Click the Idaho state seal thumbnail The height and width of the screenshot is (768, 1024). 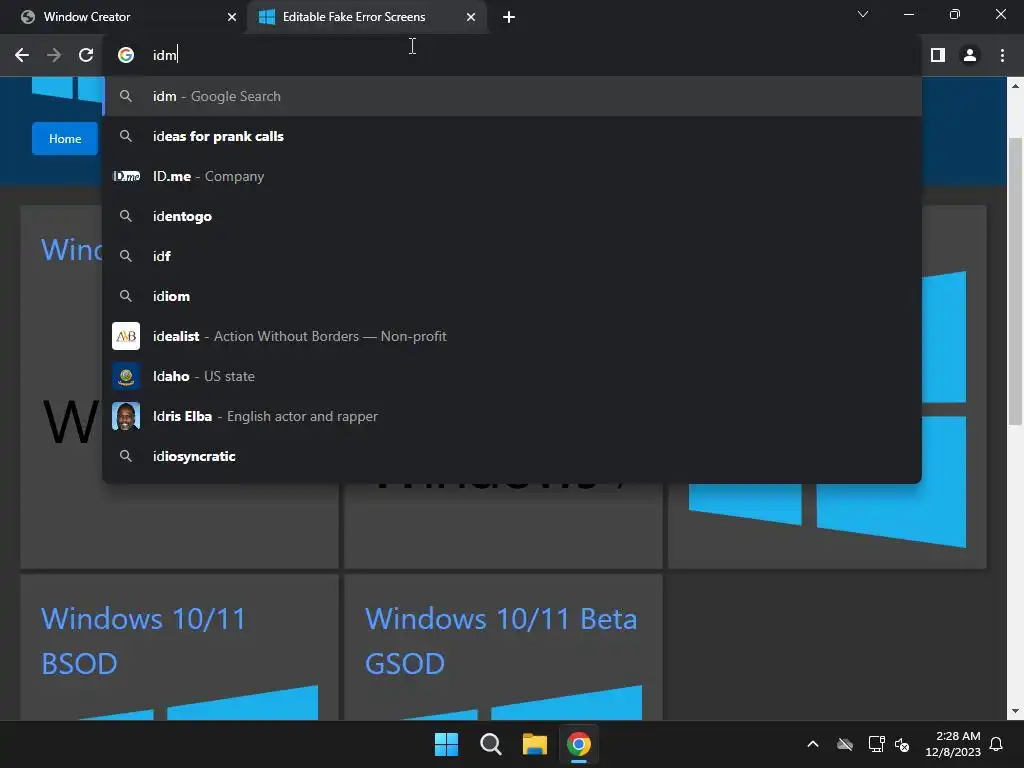pos(126,376)
